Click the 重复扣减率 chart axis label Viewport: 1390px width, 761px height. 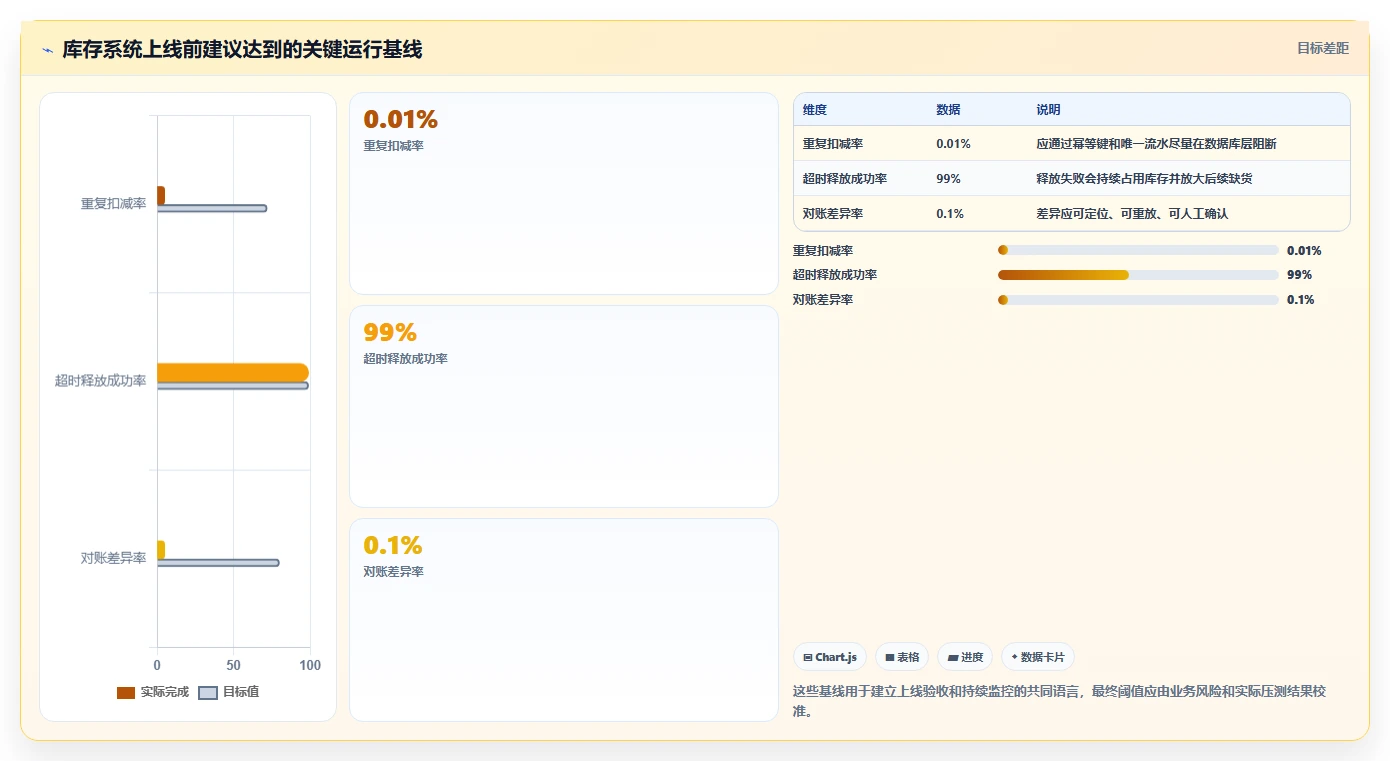113,203
